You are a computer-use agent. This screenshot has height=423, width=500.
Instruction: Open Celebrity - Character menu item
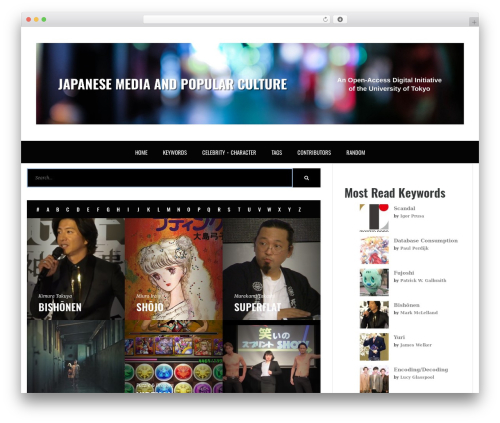(x=229, y=152)
